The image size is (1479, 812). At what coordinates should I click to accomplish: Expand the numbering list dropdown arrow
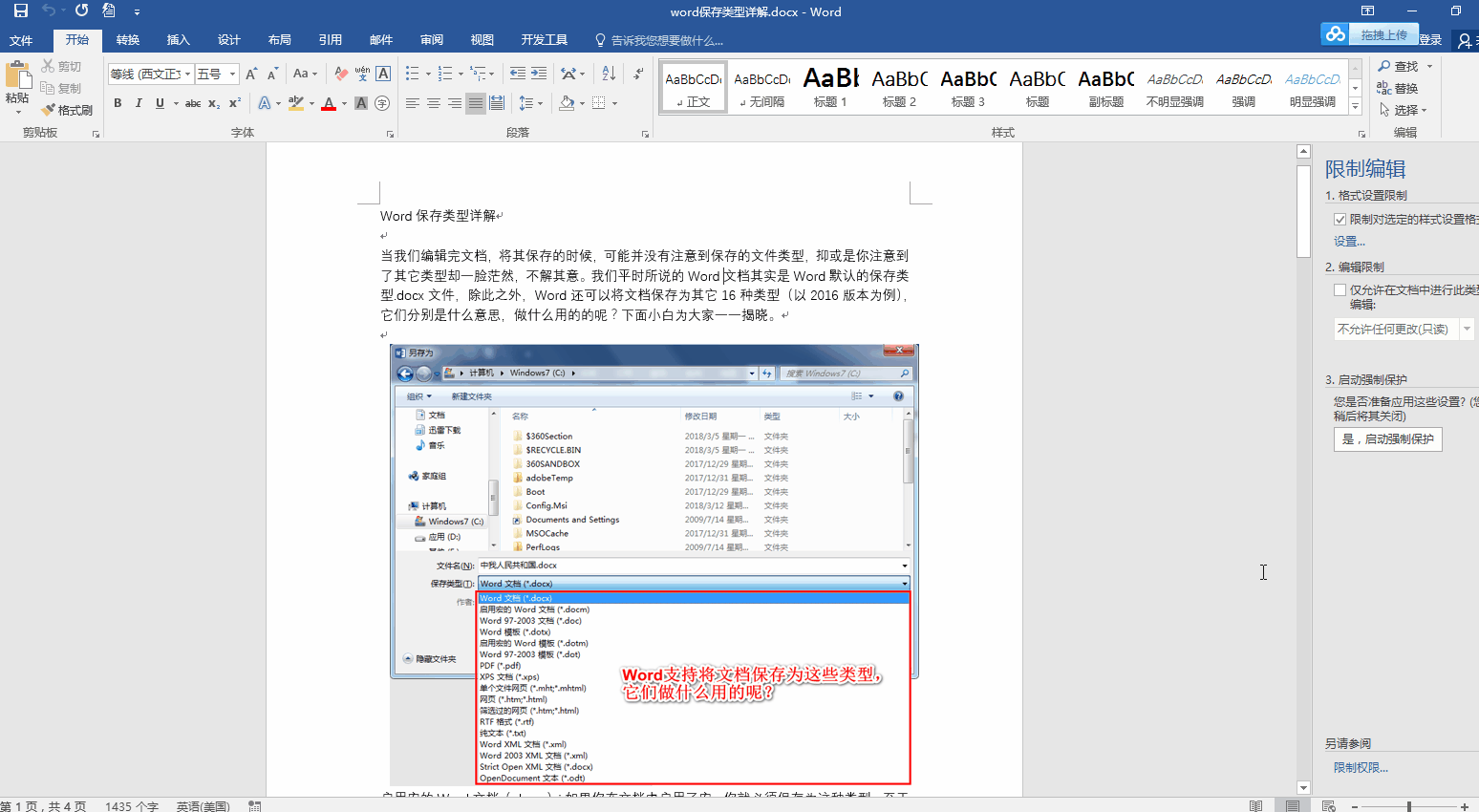click(x=460, y=74)
